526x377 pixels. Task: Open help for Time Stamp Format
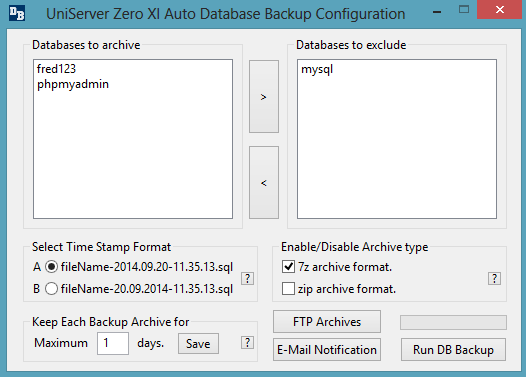(x=247, y=278)
